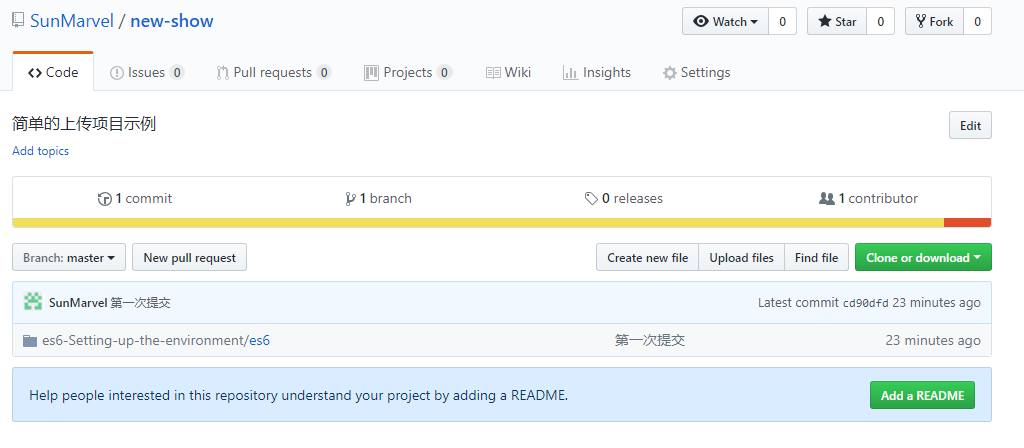
Task: Click the Add topics link
Action: point(40,151)
